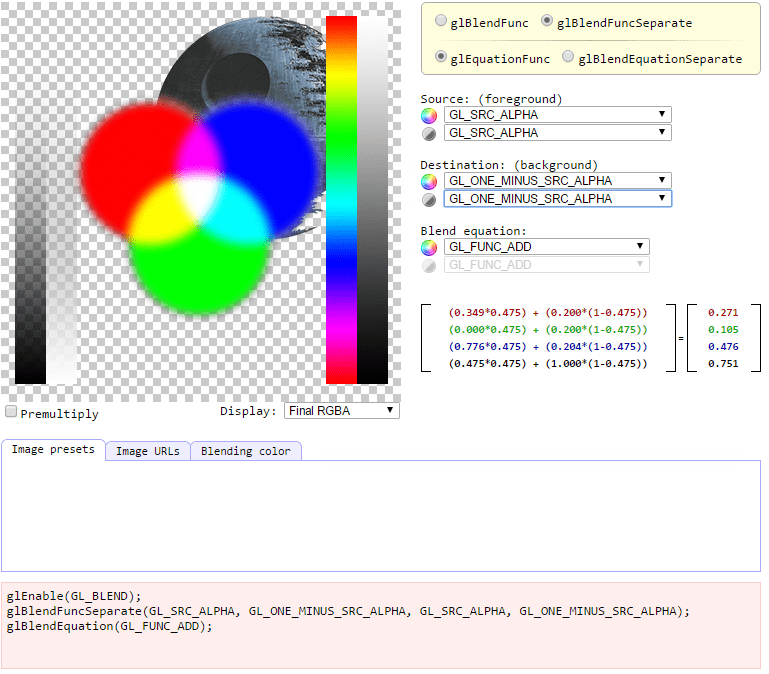Image resolution: width=769 pixels, height=674 pixels.
Task: Click the Blend equation RGB color wheel icon
Action: [429, 248]
